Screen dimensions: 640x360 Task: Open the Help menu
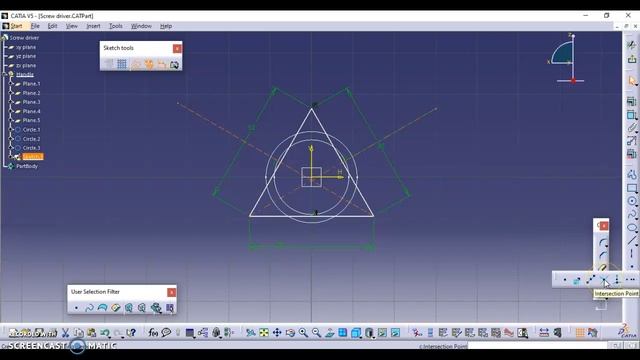tap(165, 26)
